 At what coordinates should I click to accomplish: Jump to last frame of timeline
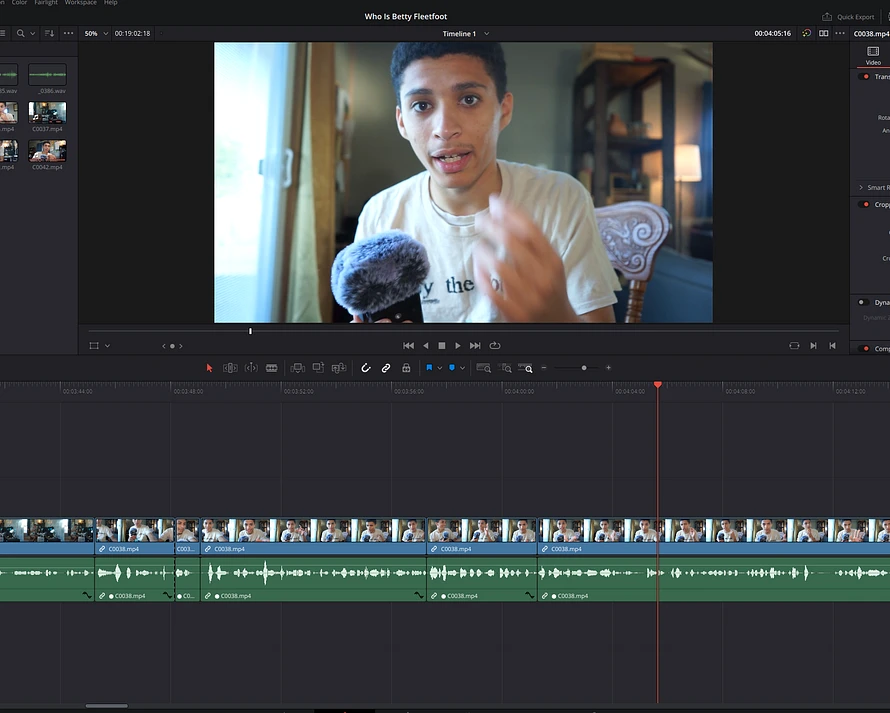point(475,346)
